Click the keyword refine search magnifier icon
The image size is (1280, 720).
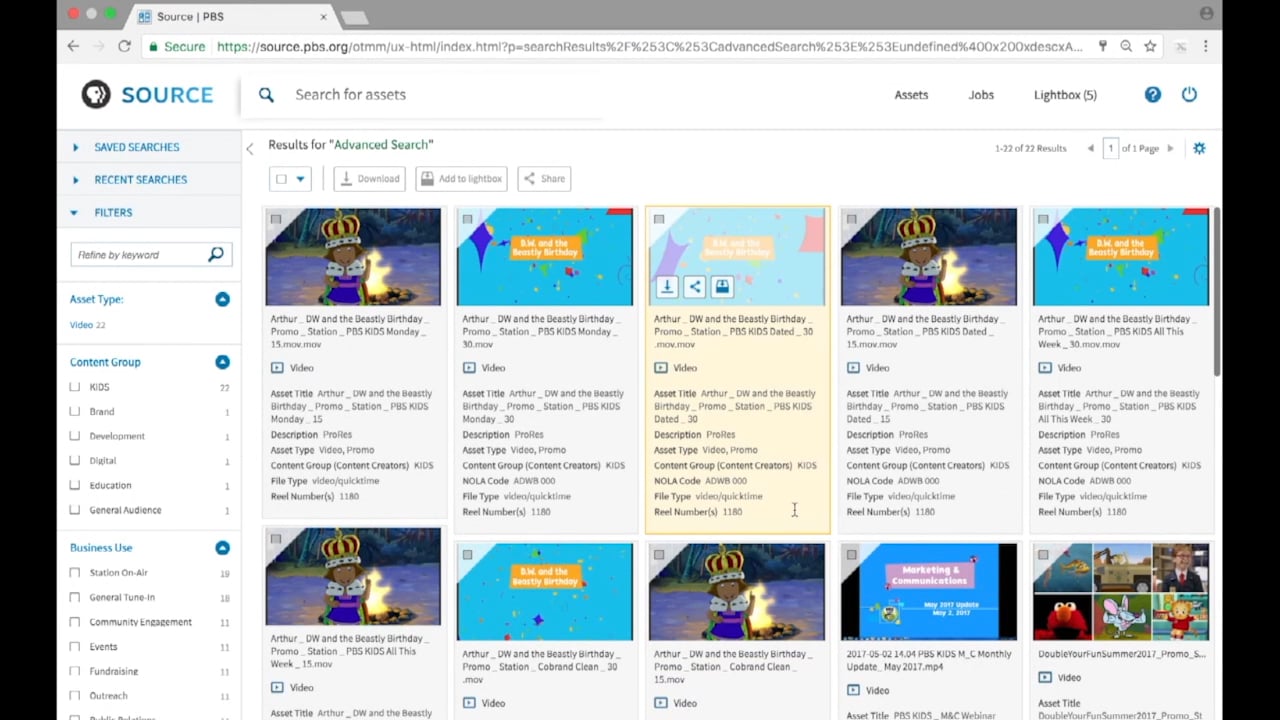(x=215, y=254)
